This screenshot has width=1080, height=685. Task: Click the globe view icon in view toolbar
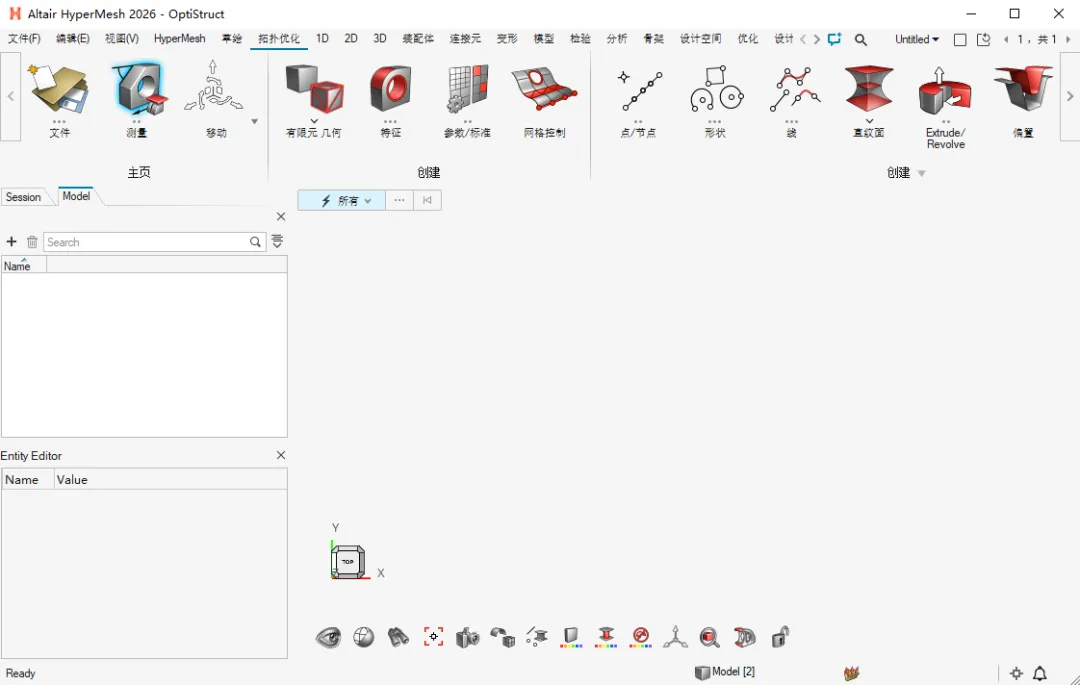(364, 637)
